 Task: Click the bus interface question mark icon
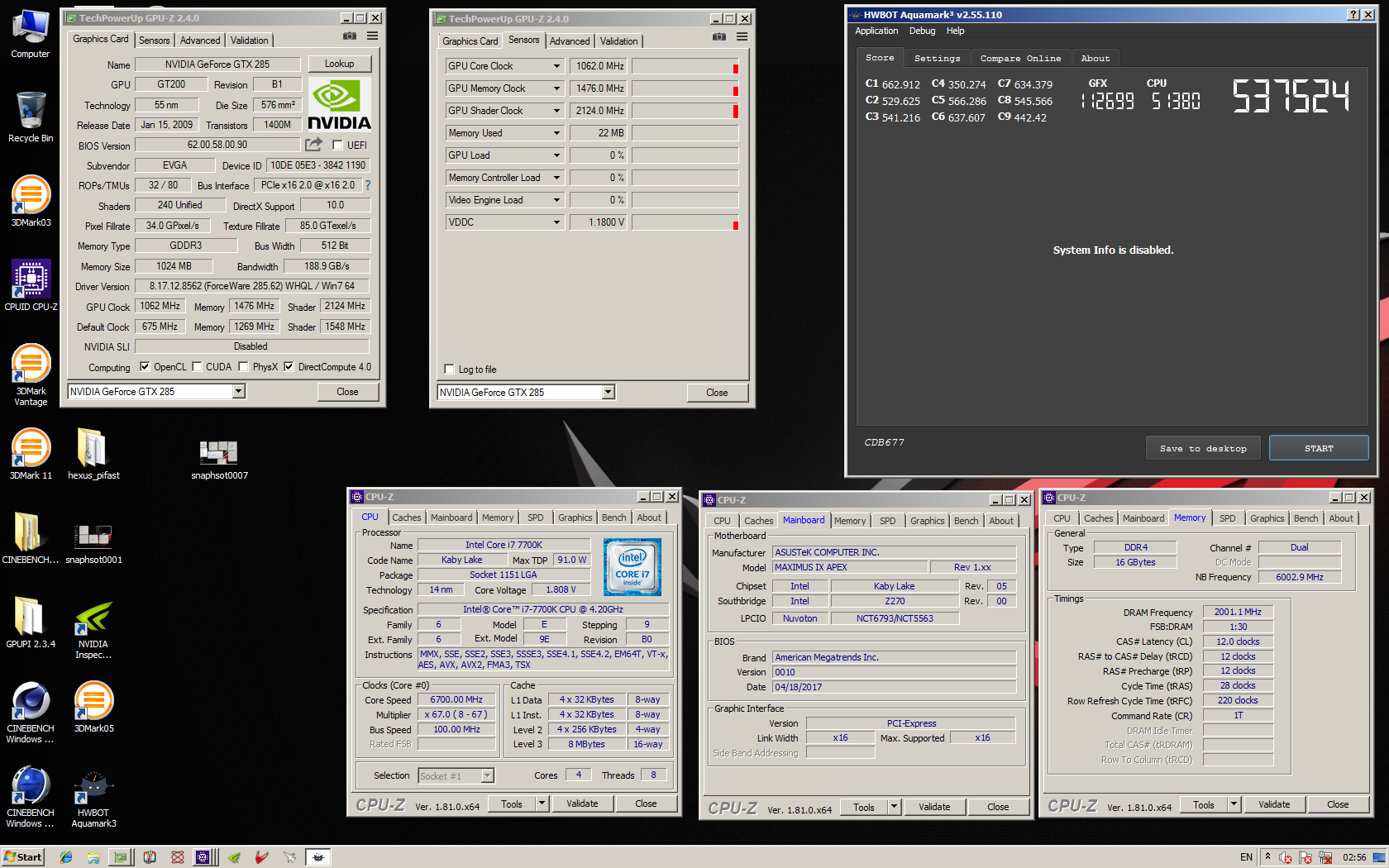(x=368, y=185)
